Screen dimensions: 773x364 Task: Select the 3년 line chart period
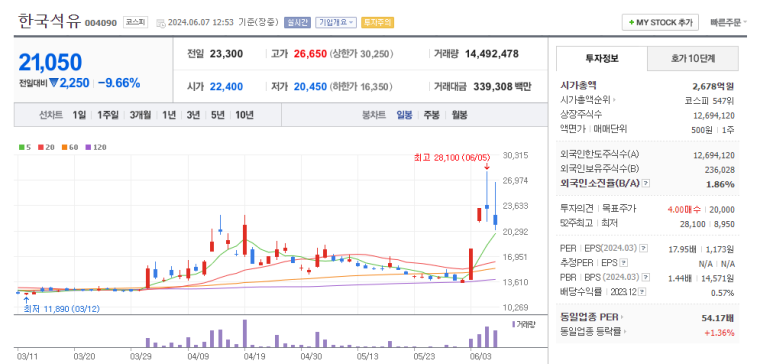point(193,115)
